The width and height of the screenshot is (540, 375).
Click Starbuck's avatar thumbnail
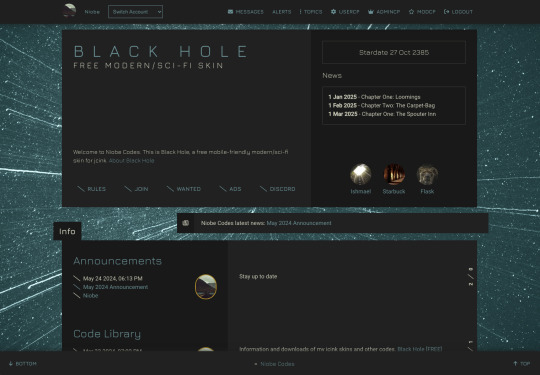[x=394, y=174]
